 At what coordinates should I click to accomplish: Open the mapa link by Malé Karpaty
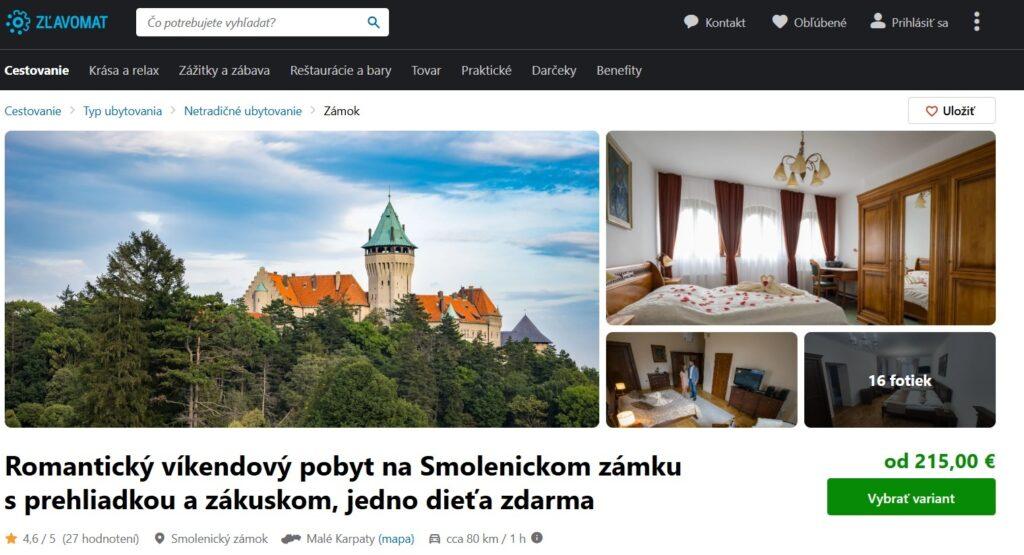(396, 539)
